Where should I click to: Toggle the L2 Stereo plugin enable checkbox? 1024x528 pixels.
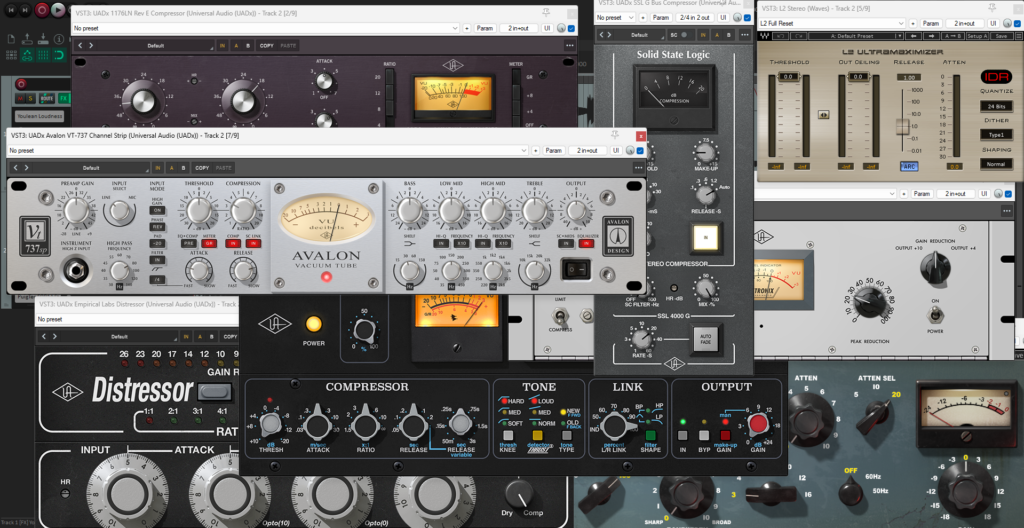point(1017,23)
